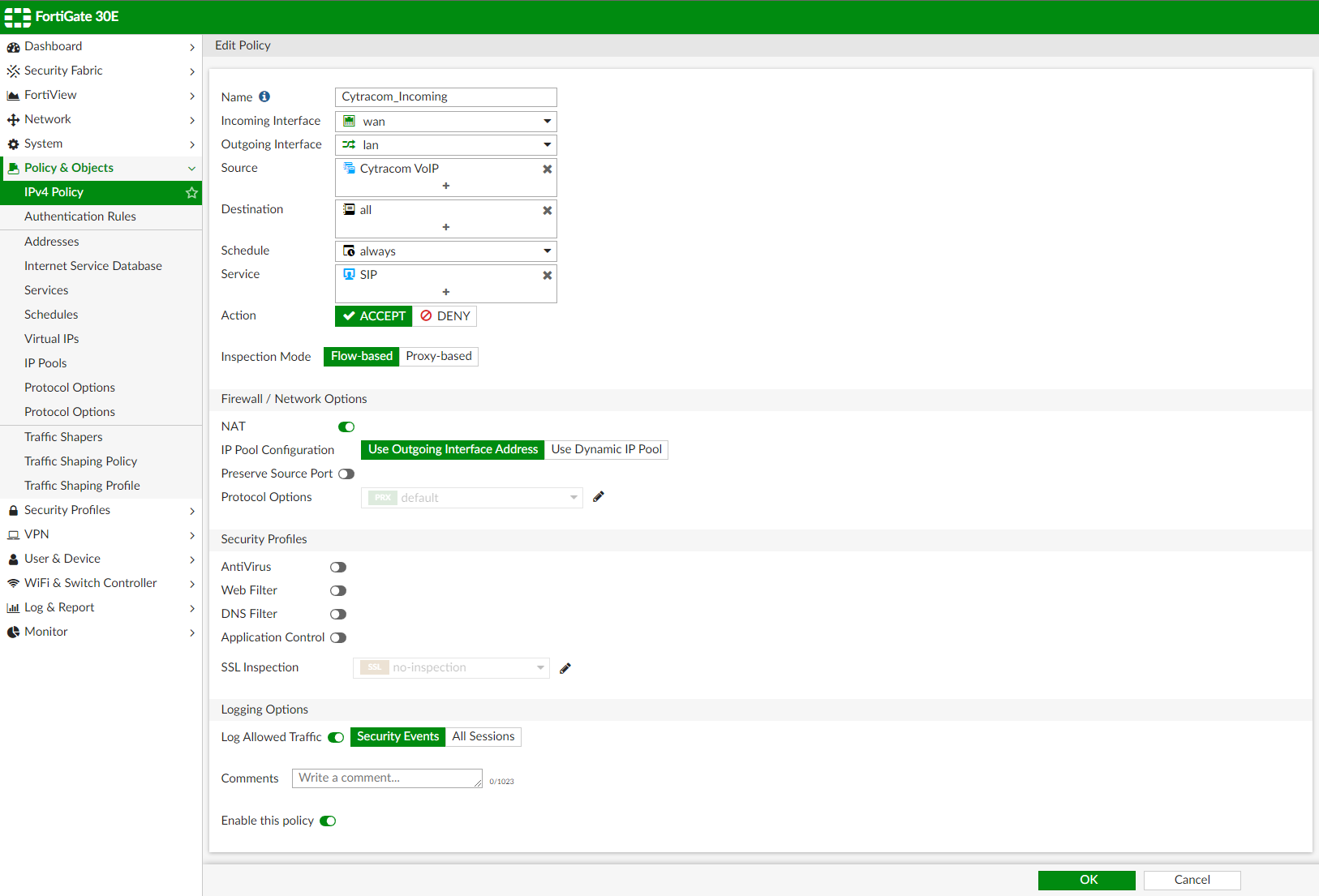The width and height of the screenshot is (1319, 896).
Task: Click the System gear icon
Action: coord(13,144)
